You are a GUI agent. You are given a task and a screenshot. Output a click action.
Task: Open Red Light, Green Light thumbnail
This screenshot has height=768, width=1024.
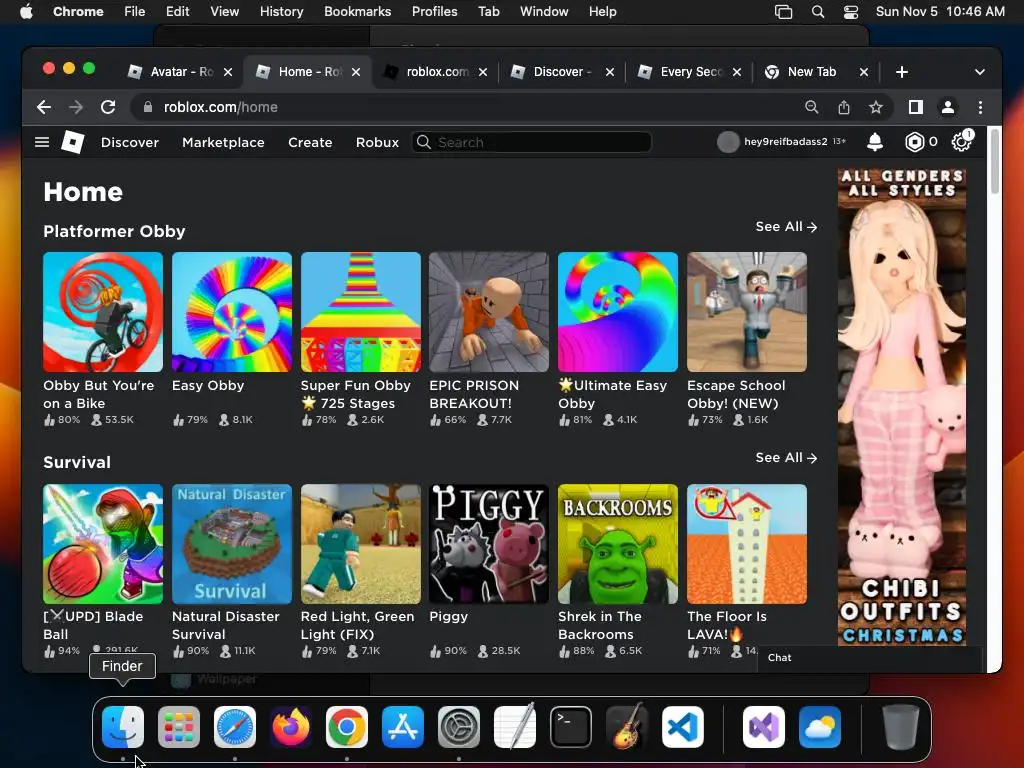[360, 544]
